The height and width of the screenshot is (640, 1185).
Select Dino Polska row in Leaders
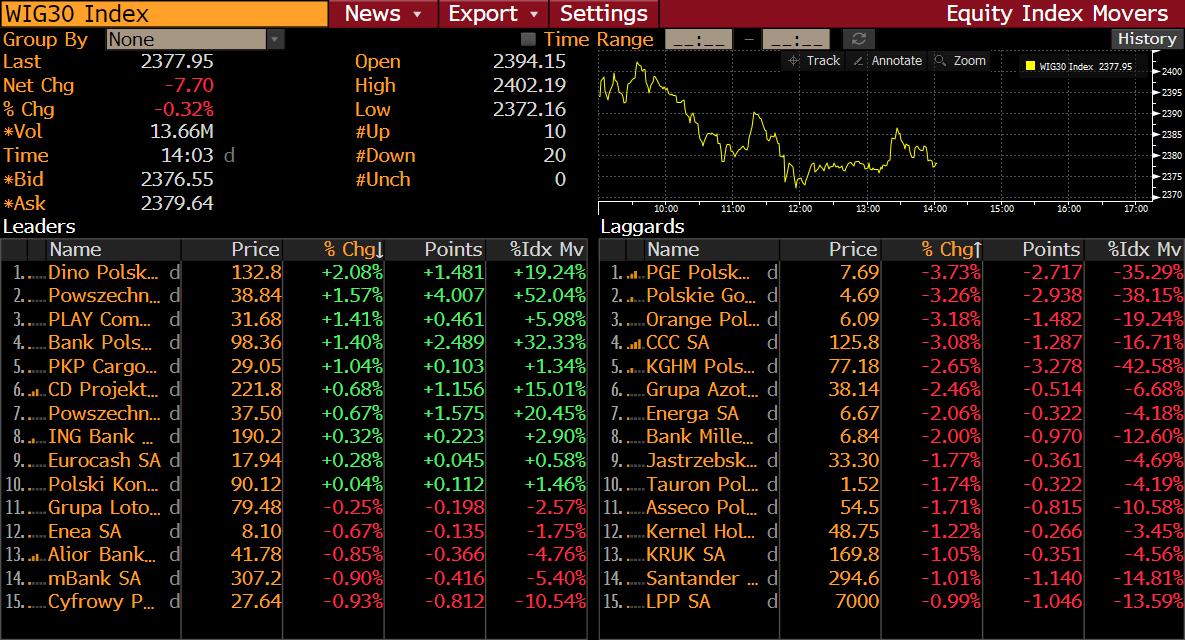click(x=294, y=273)
